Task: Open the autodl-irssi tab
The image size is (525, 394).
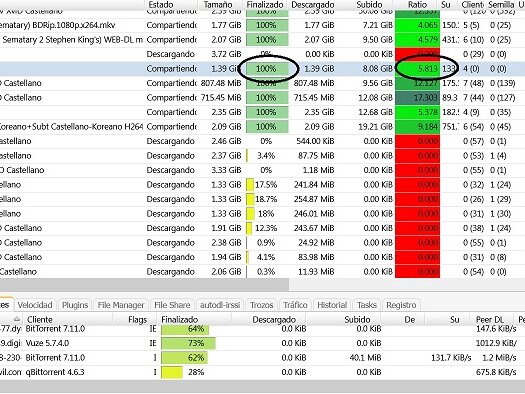Action: [x=220, y=305]
